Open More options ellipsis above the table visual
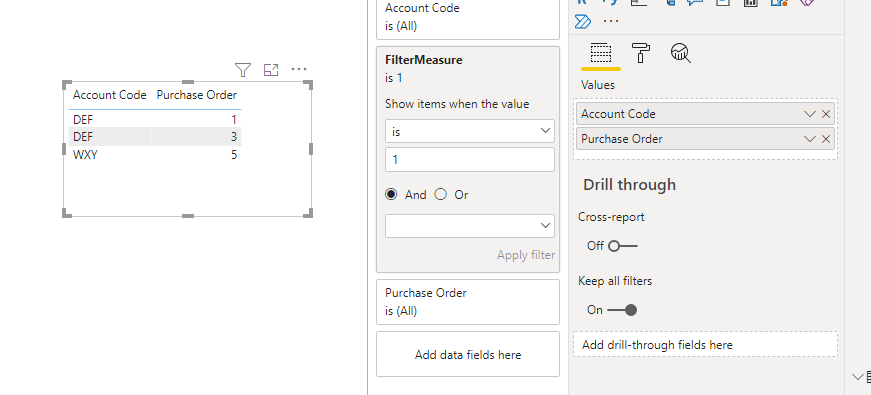The width and height of the screenshot is (871, 395). coord(299,69)
